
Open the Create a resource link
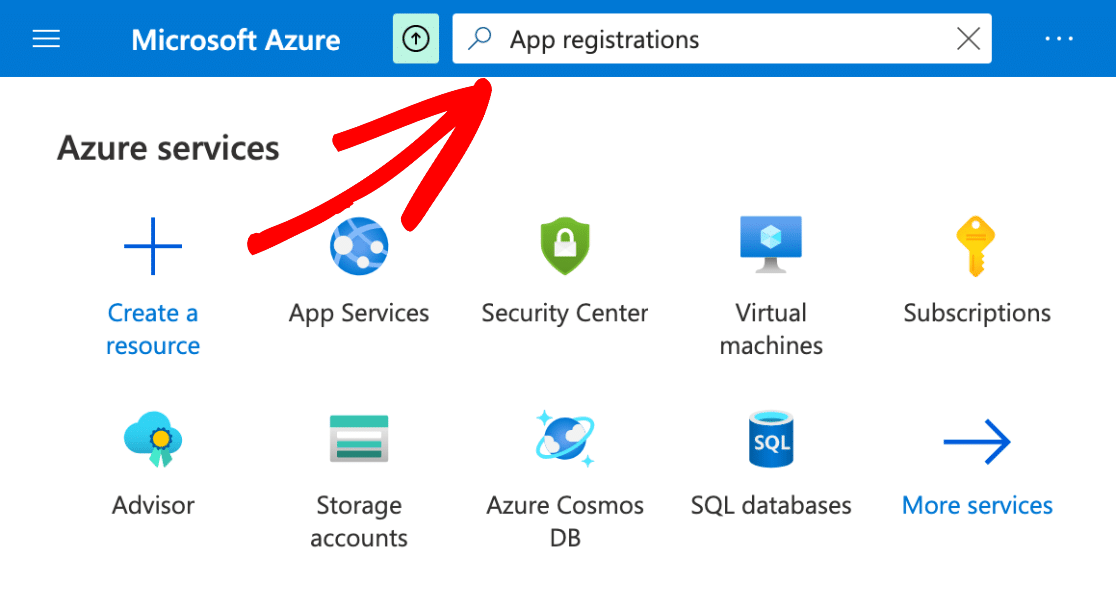(153, 329)
